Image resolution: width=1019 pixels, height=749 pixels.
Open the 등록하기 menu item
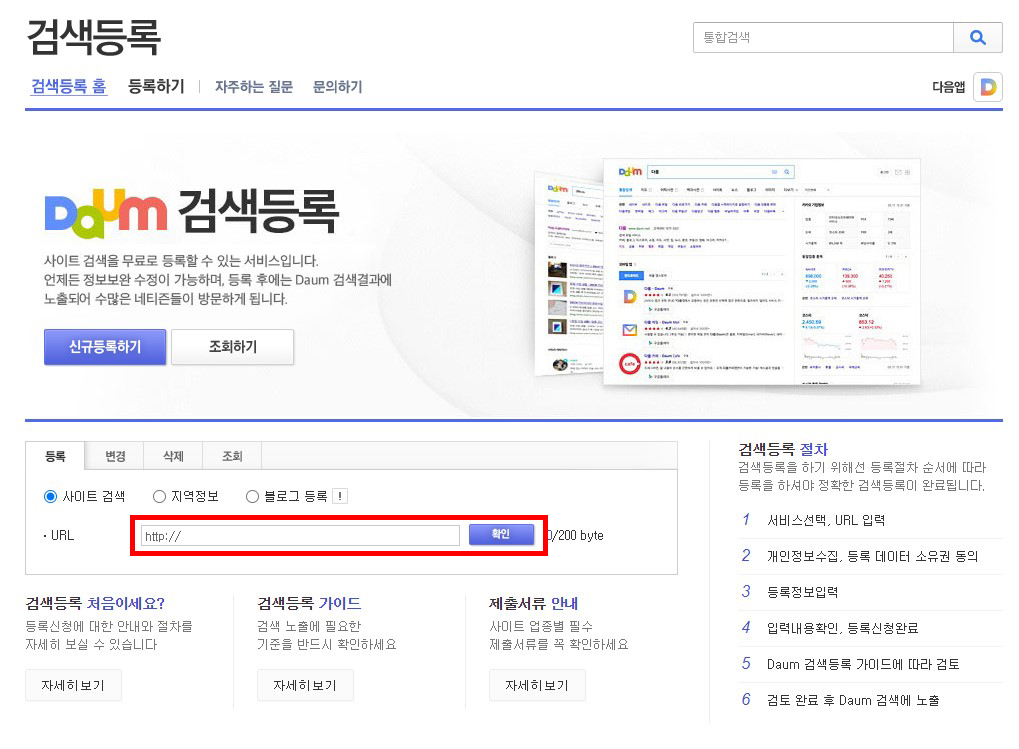tap(156, 86)
